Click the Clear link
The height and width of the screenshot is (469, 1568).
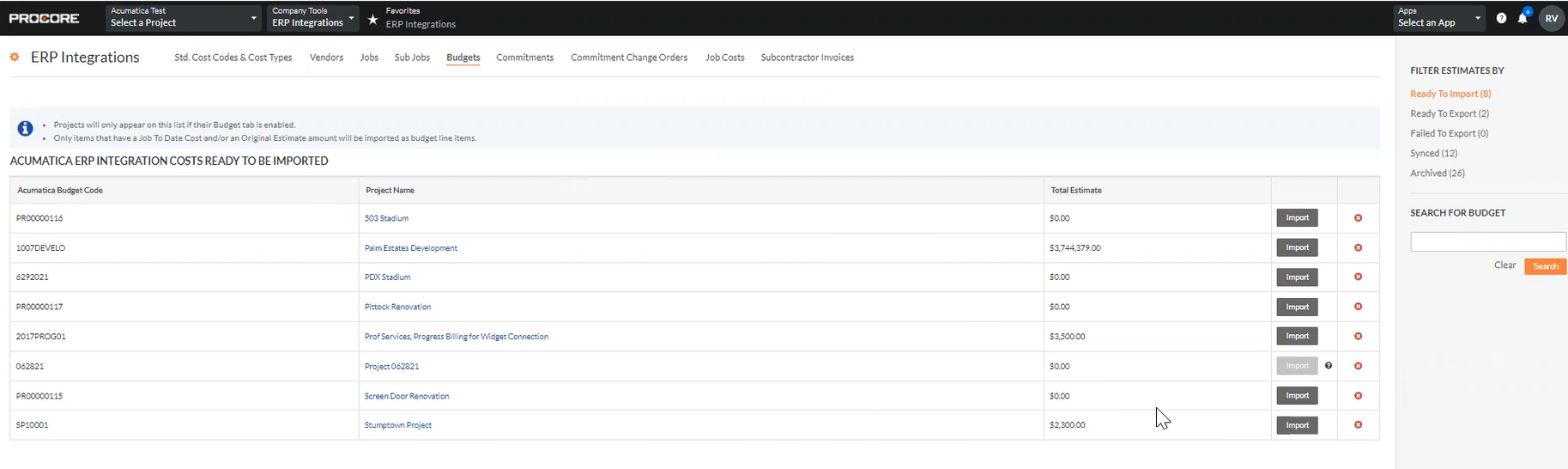[1504, 265]
